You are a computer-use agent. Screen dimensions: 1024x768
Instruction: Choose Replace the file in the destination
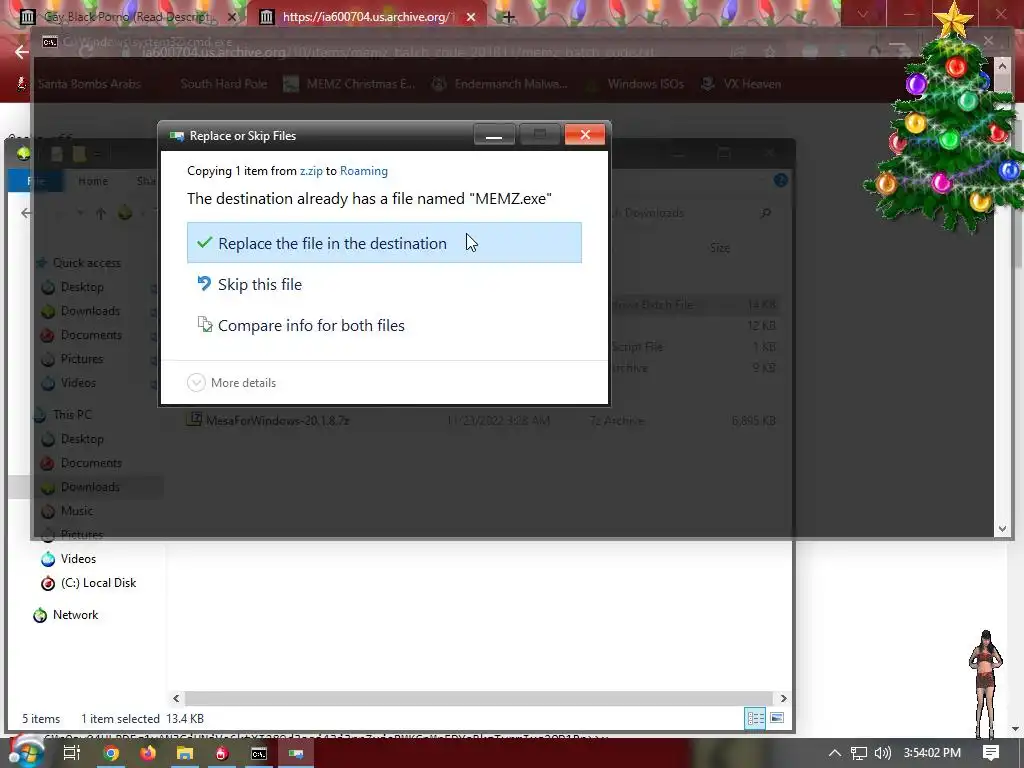point(384,243)
